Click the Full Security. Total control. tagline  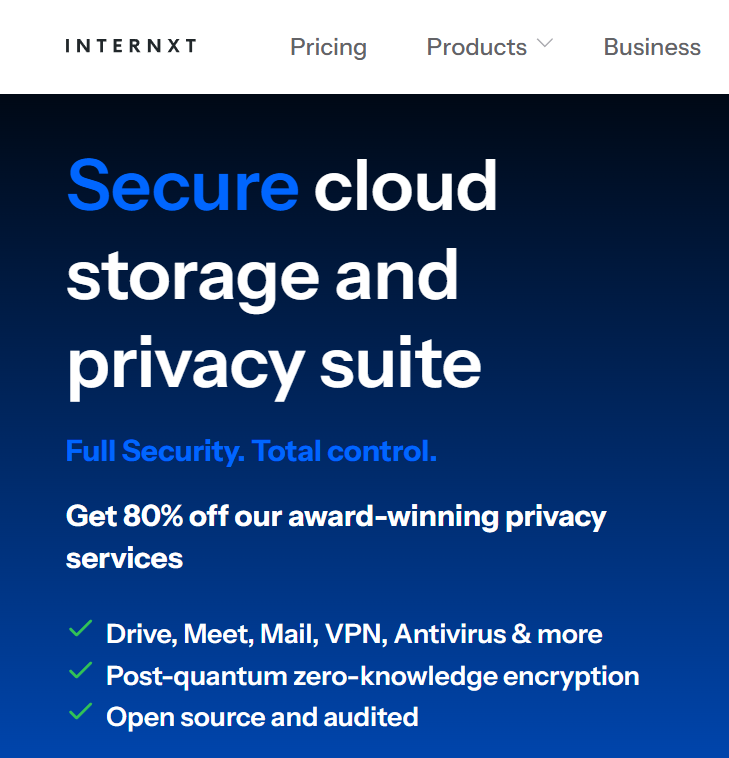[251, 451]
